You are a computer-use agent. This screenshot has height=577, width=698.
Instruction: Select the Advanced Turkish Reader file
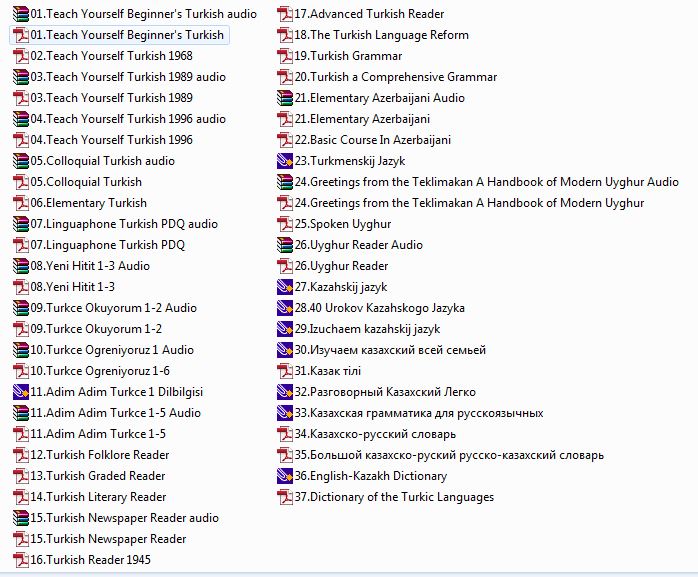(x=369, y=14)
